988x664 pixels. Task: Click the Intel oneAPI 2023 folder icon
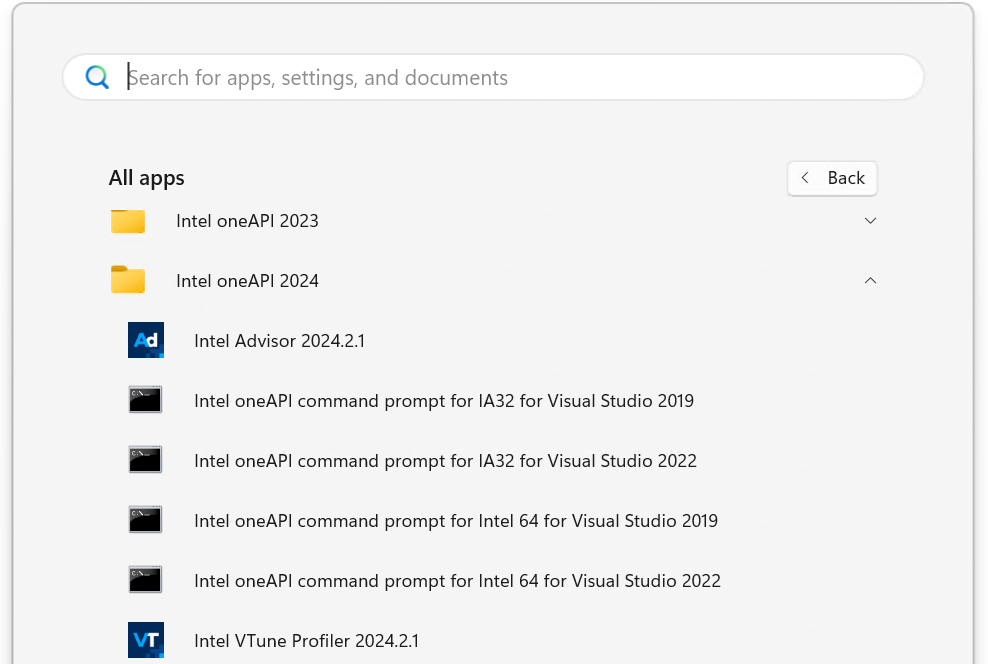click(128, 221)
